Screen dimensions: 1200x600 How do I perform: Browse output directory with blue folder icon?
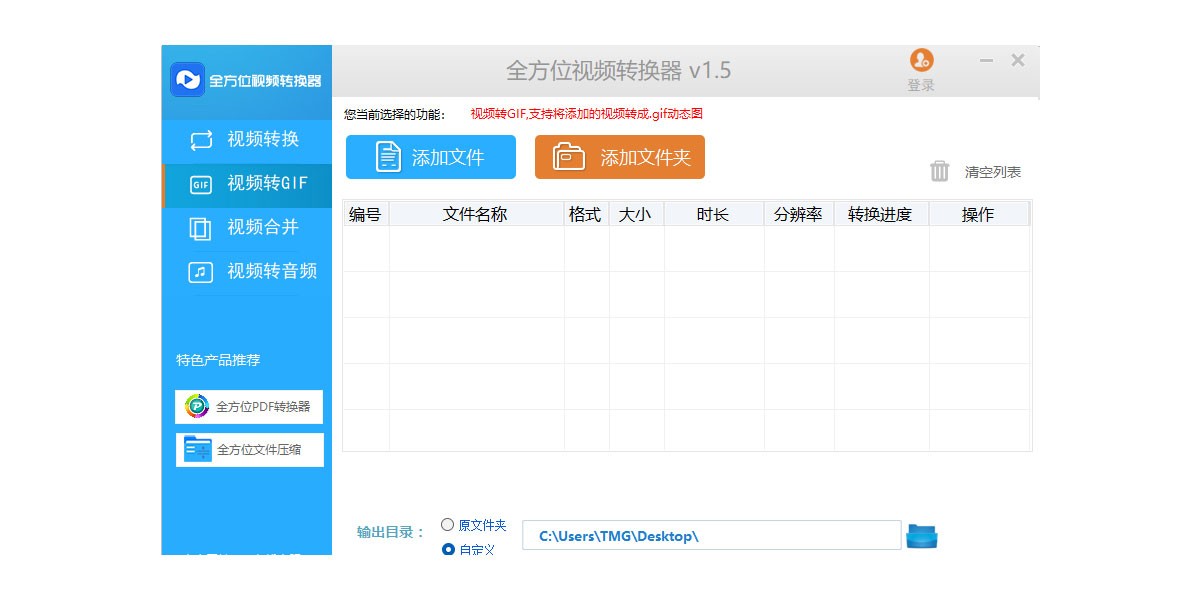(x=922, y=536)
